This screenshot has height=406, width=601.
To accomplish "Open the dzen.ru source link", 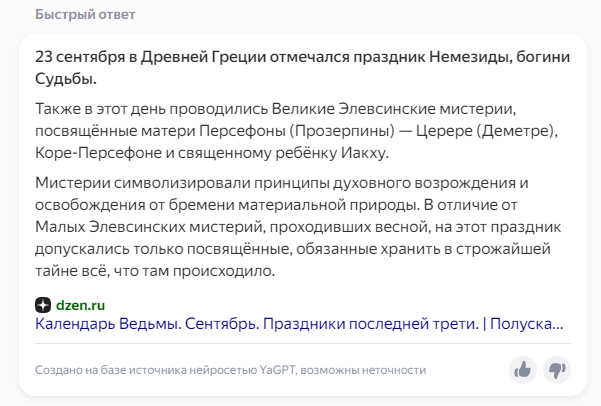I will point(80,305).
